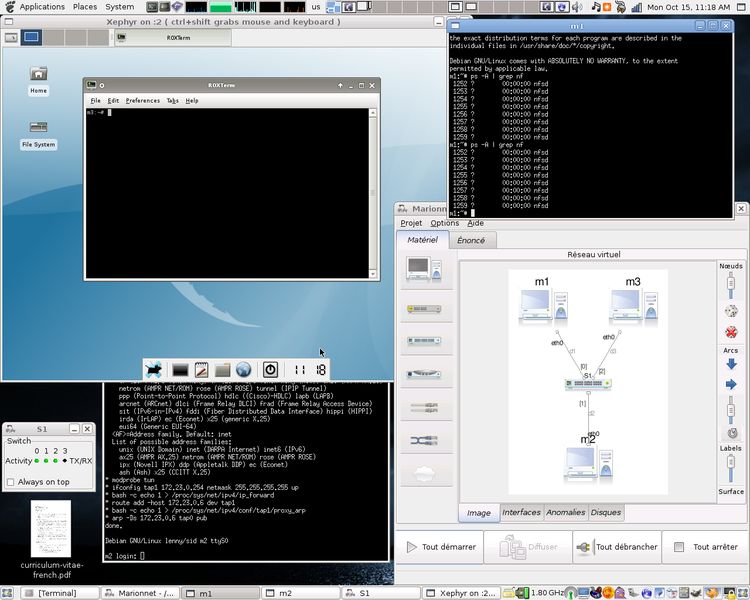Open the Projet menu in Marionnet
The width and height of the screenshot is (750, 600).
click(x=411, y=223)
